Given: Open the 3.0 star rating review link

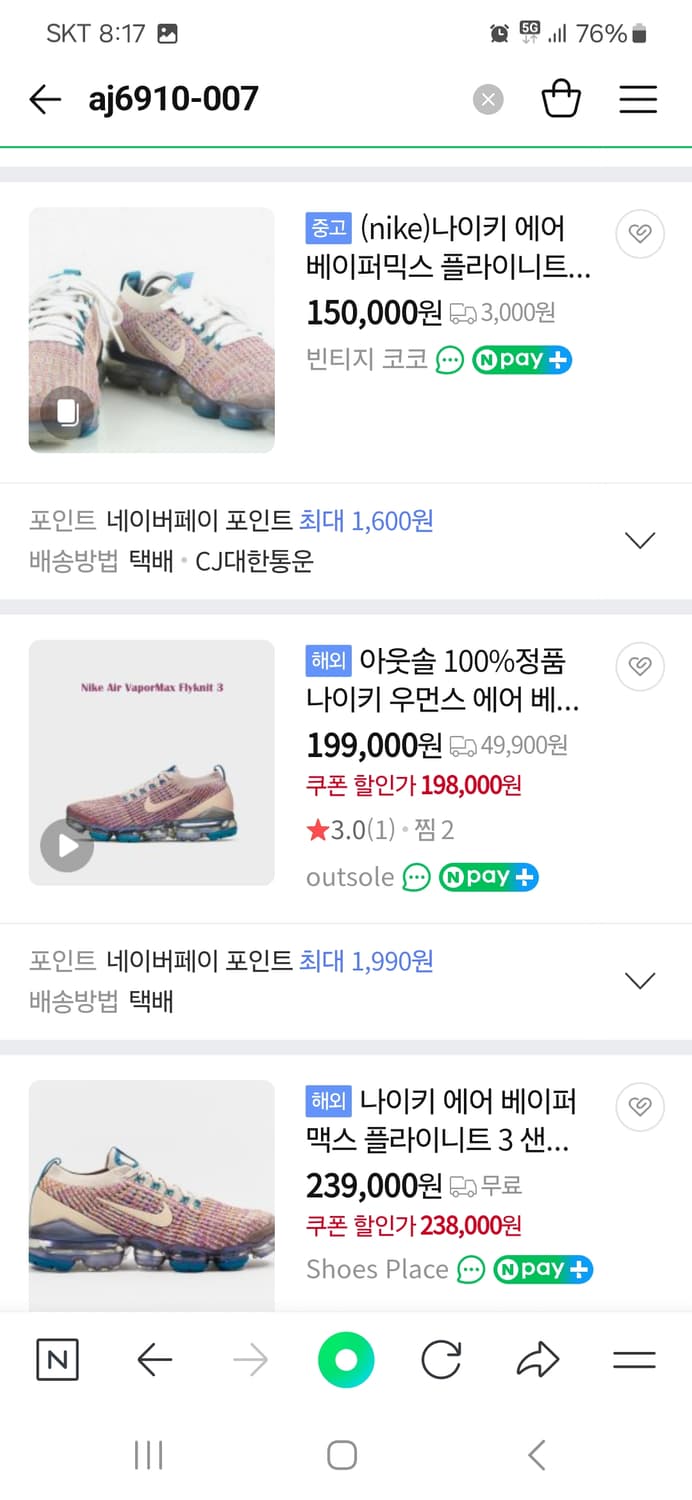Looking at the screenshot, I should point(352,829).
